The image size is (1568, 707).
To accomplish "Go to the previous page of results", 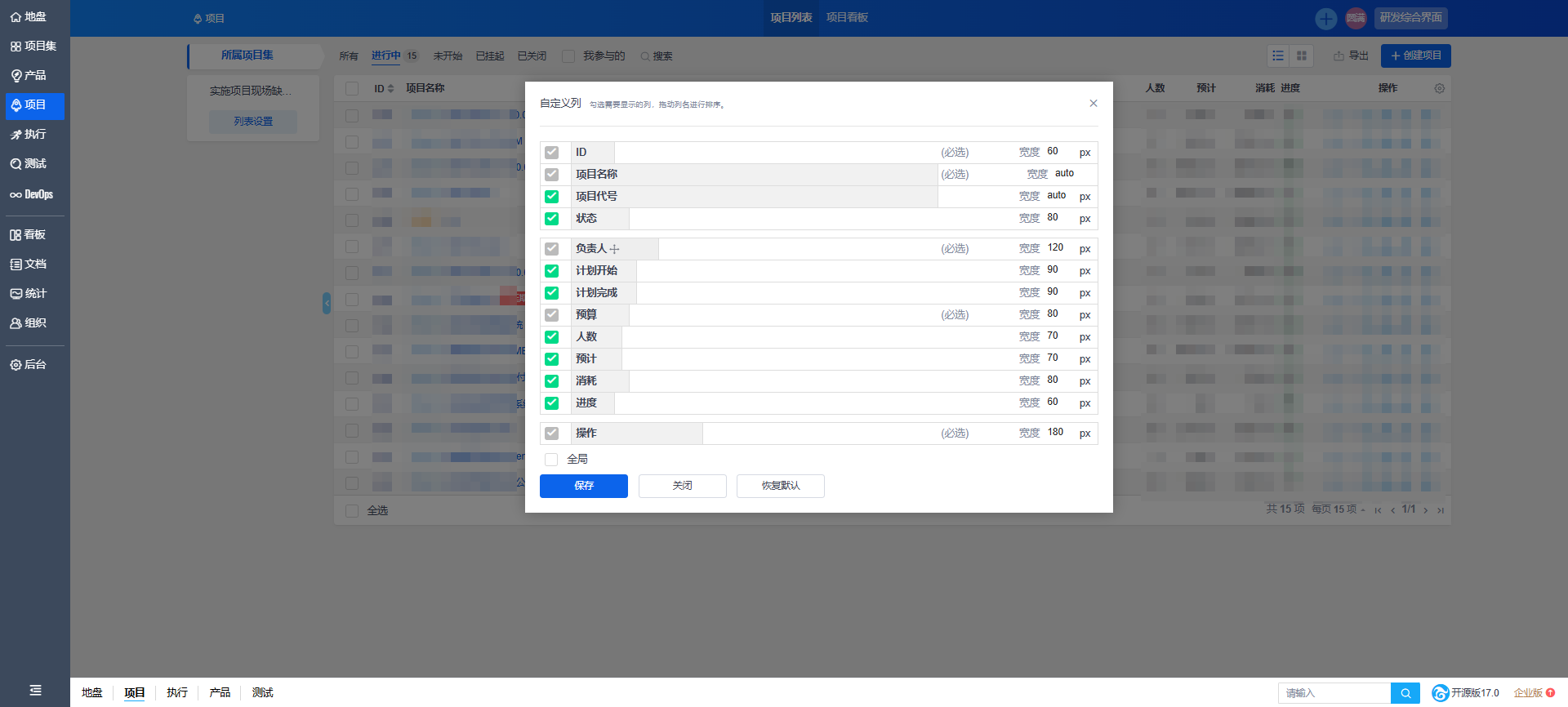I will (1392, 510).
